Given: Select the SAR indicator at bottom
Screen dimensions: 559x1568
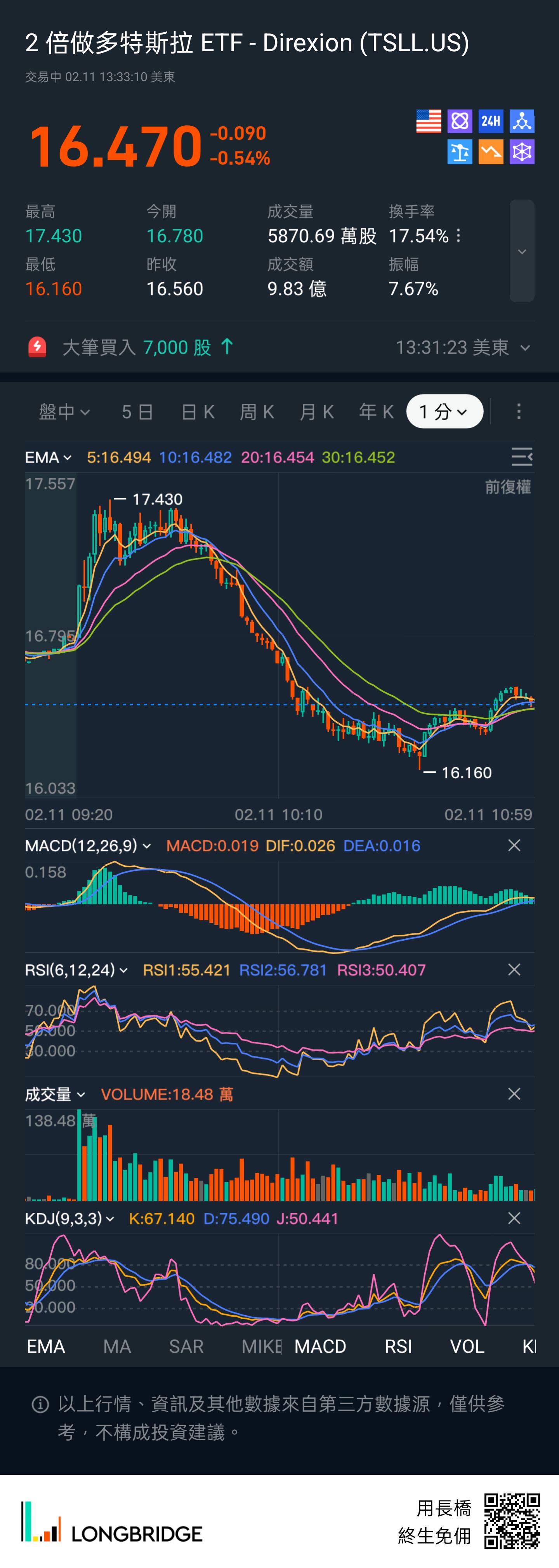Looking at the screenshot, I should pyautogui.click(x=186, y=1346).
